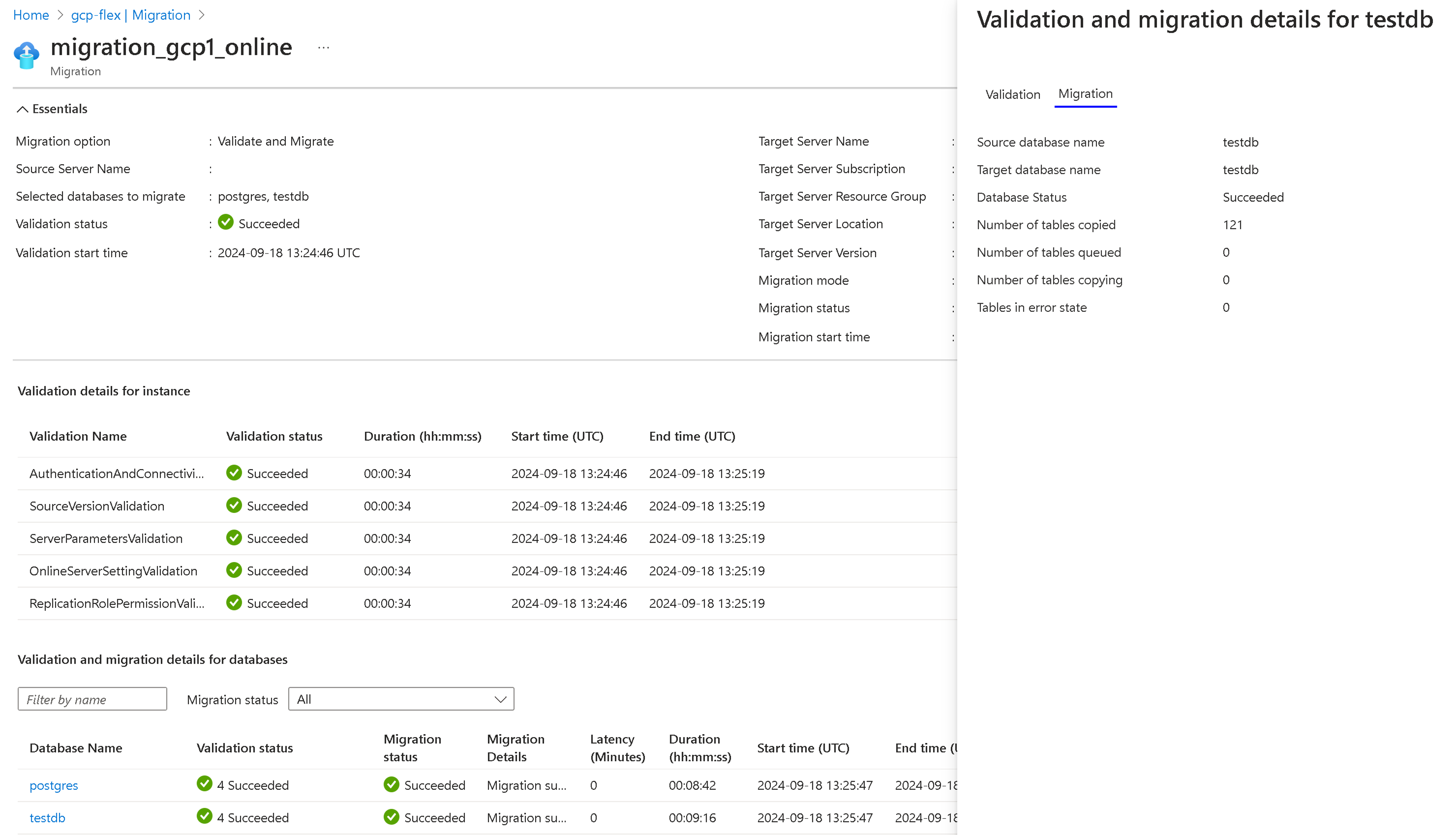Navigate to gcp-flex | Migration breadcrumb

pyautogui.click(x=131, y=15)
